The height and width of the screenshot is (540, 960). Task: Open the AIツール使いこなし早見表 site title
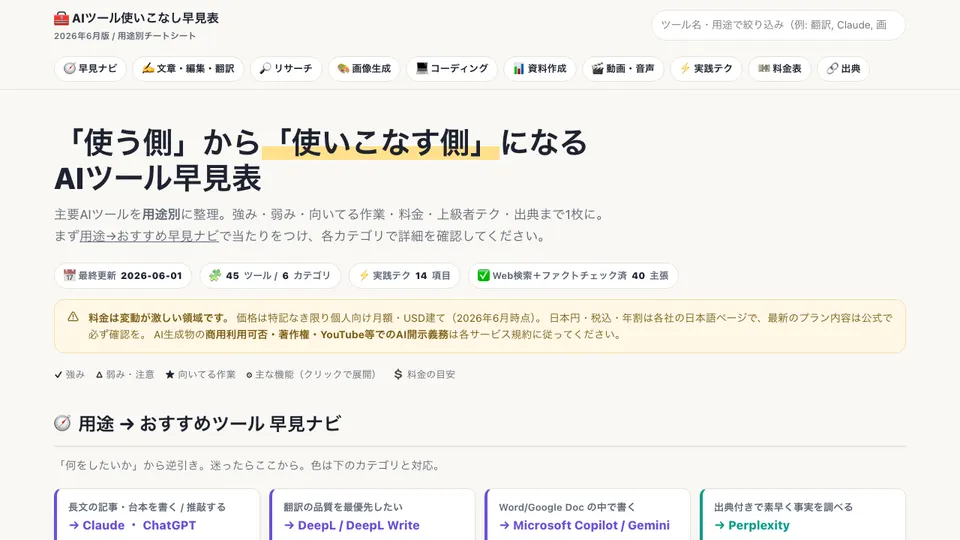[145, 18]
